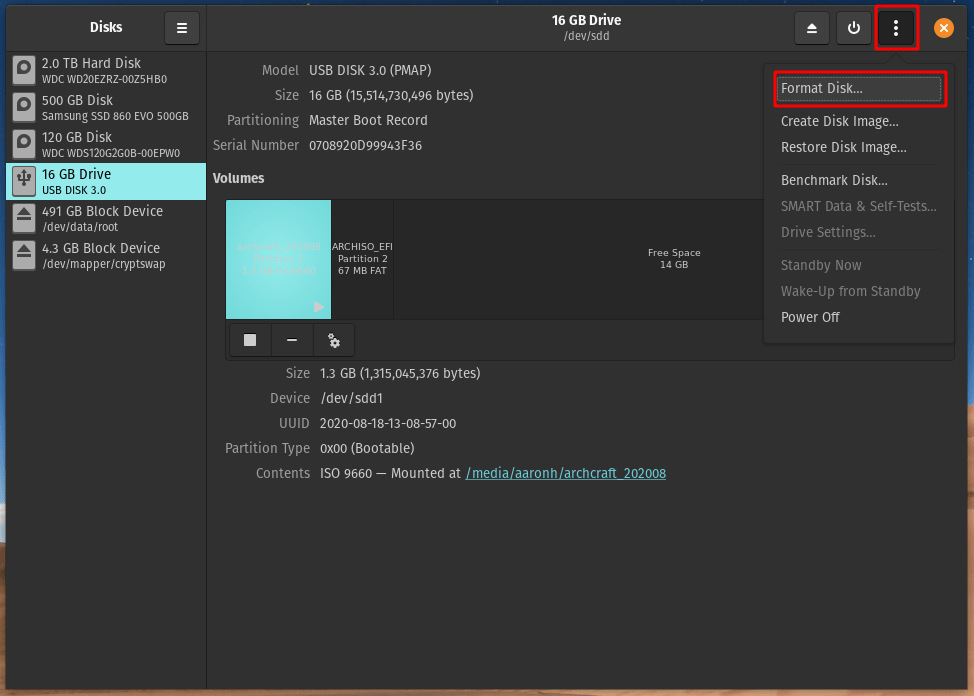
Task: Eject the 16 GB drive from the header bar
Action: coord(811,28)
